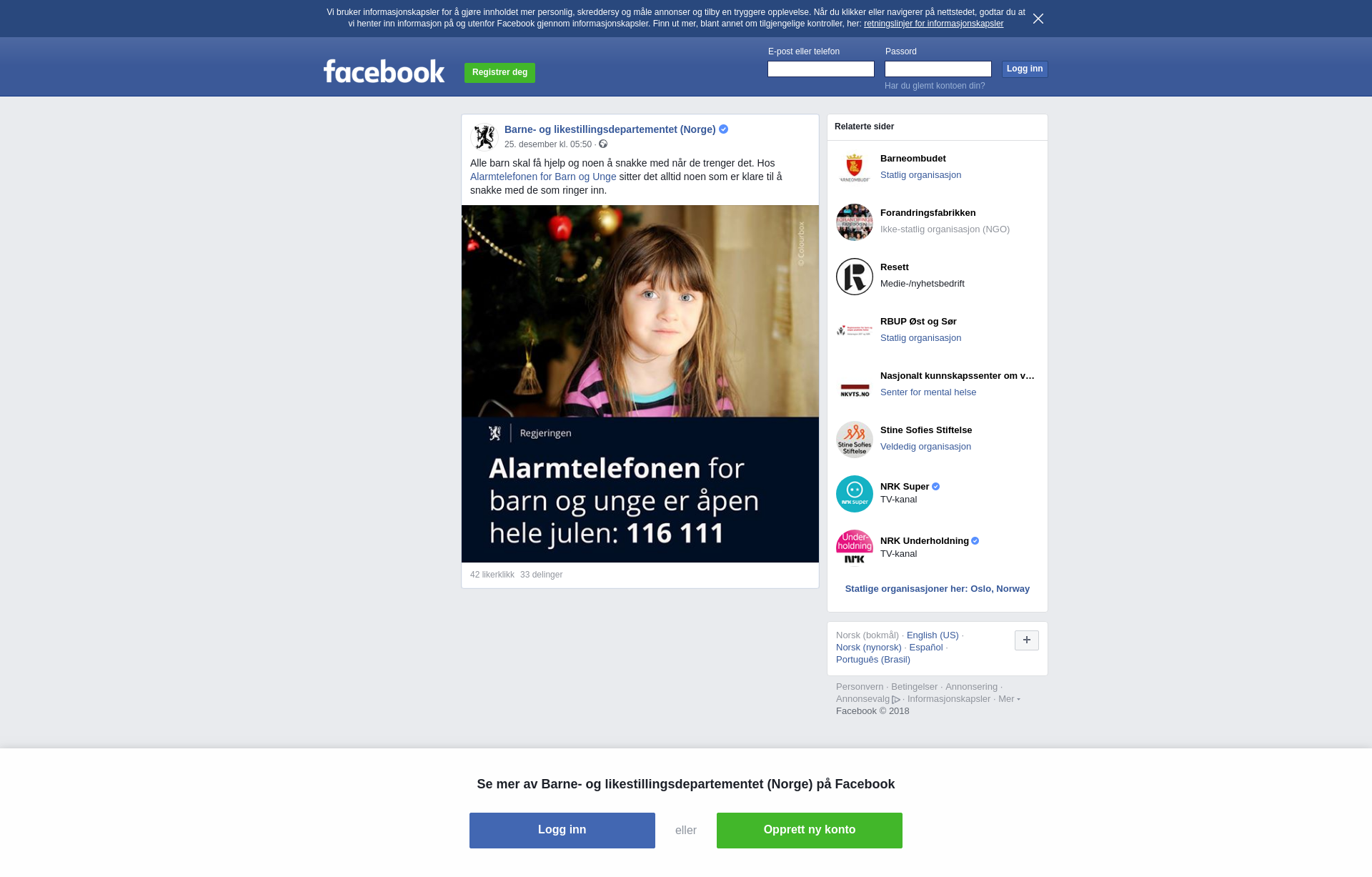This screenshot has width=1372, height=877.
Task: Open the Mer footer dropdown
Action: (1008, 699)
